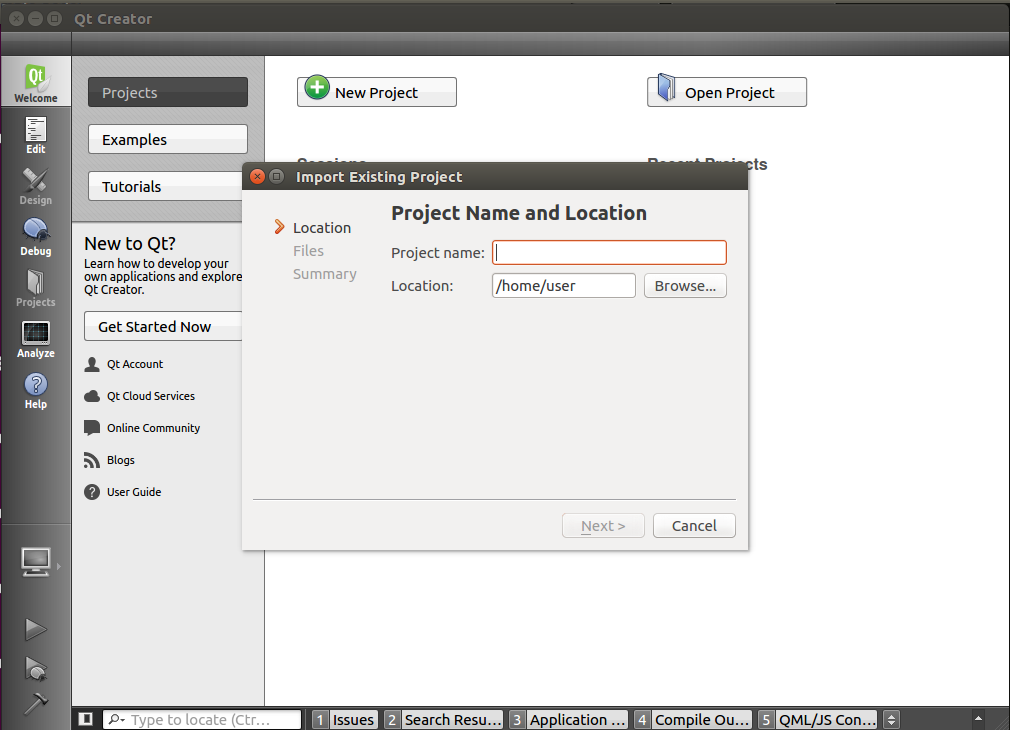
Task: Open the Projects mode in sidebar
Action: pyautogui.click(x=35, y=287)
